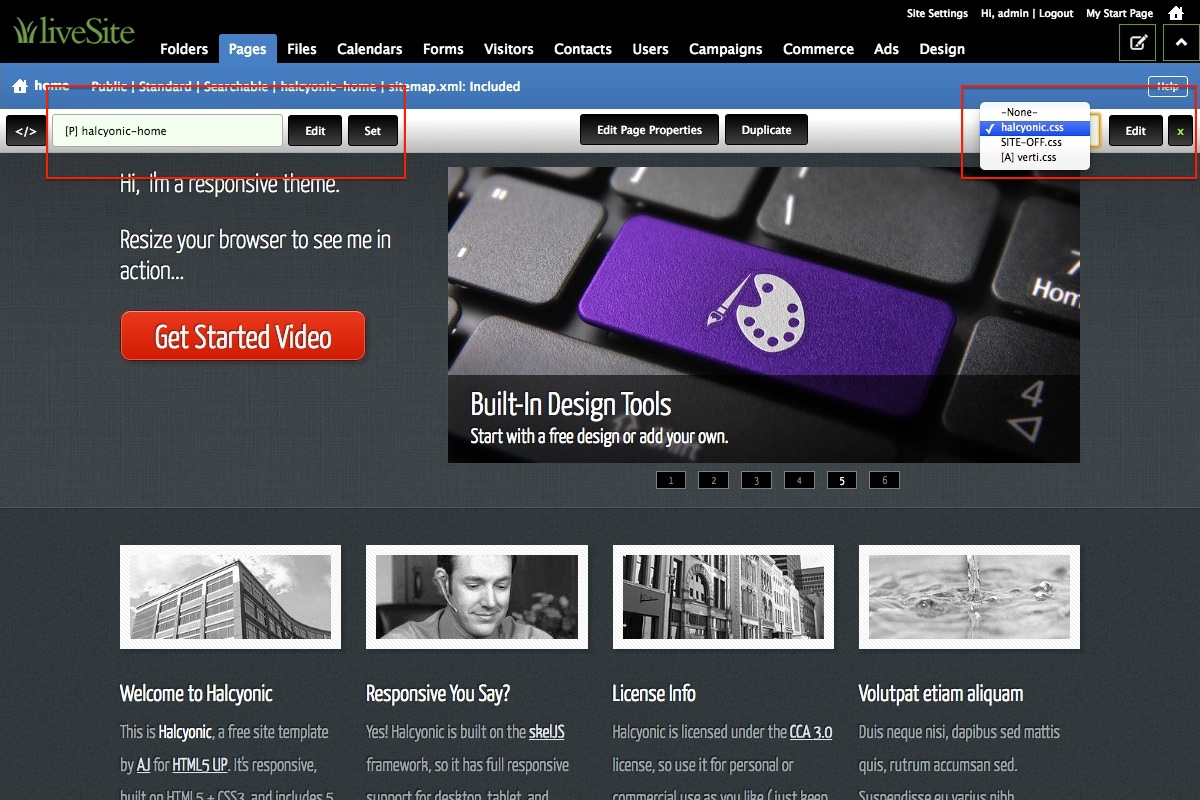The height and width of the screenshot is (800, 1200).
Task: Click the License Info heading
Action: (x=654, y=693)
